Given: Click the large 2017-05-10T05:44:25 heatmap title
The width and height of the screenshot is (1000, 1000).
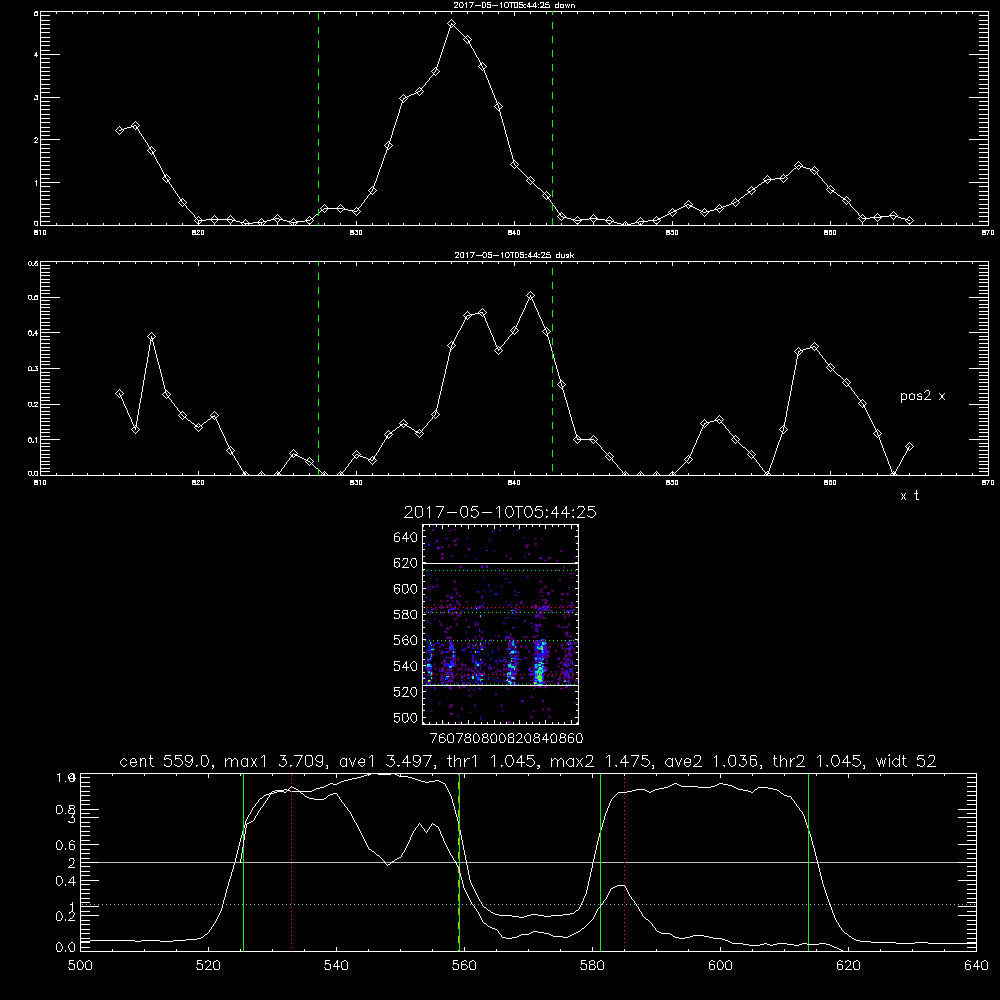Looking at the screenshot, I should (500, 512).
